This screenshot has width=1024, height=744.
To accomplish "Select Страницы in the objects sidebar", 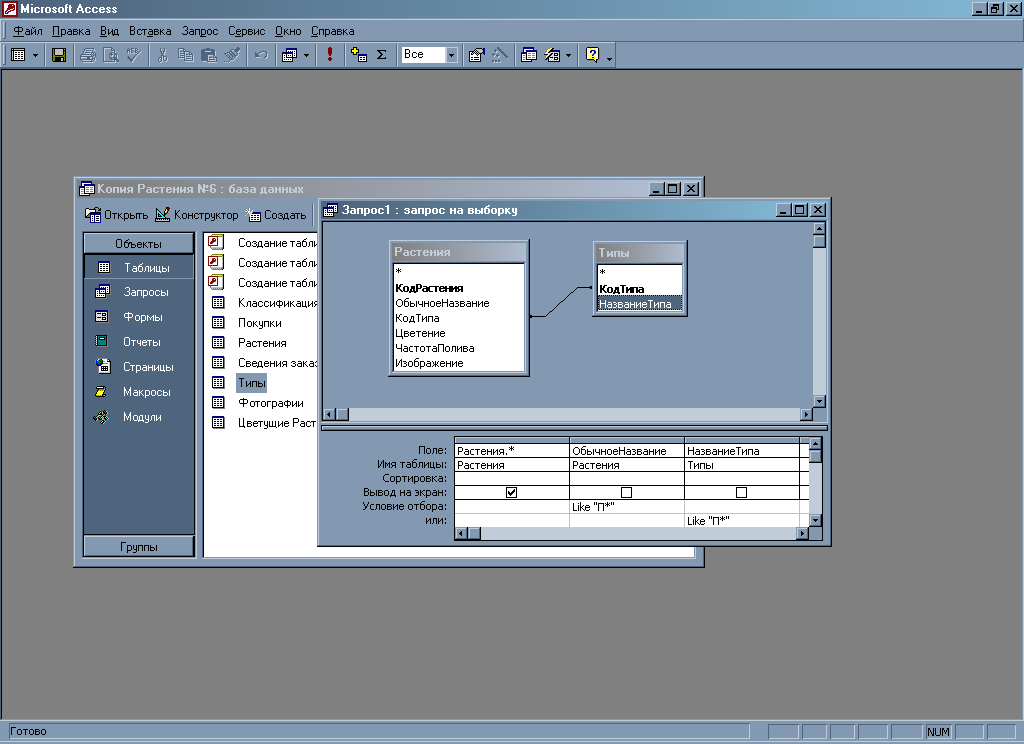I will click(138, 367).
